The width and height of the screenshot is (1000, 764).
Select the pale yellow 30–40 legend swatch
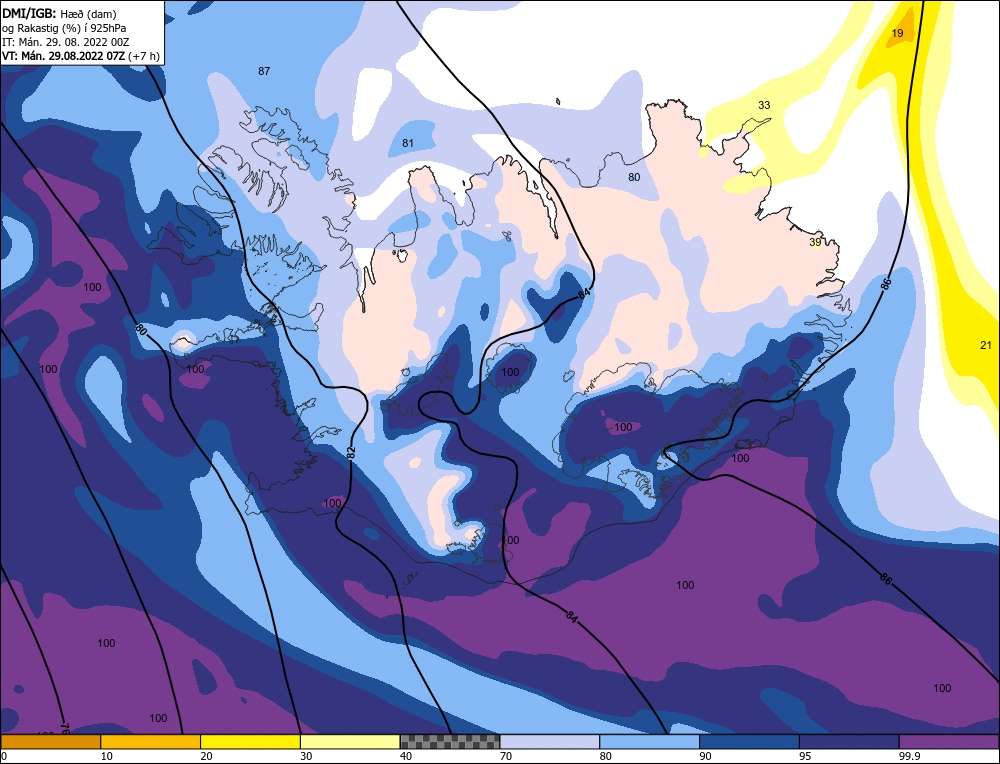[350, 741]
